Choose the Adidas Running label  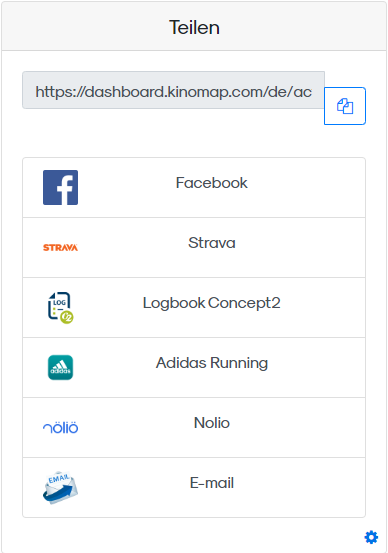[212, 363]
